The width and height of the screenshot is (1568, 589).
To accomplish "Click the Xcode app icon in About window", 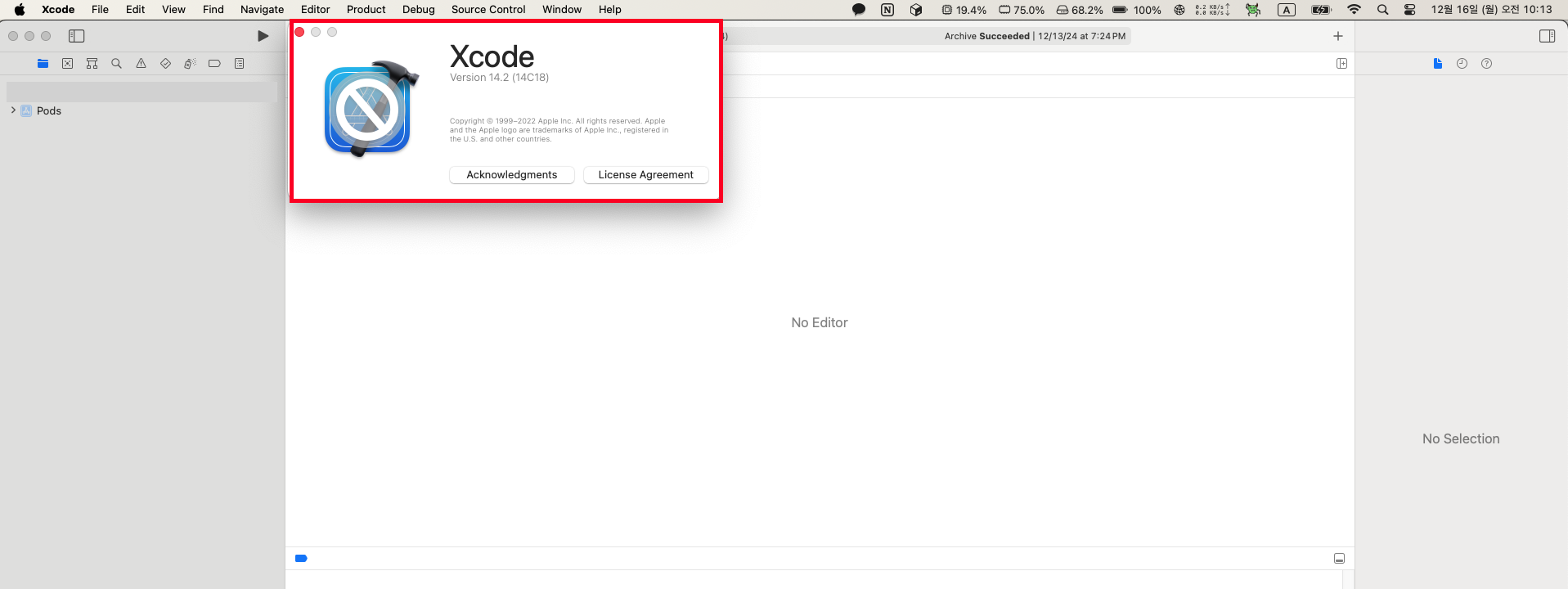I will click(372, 108).
